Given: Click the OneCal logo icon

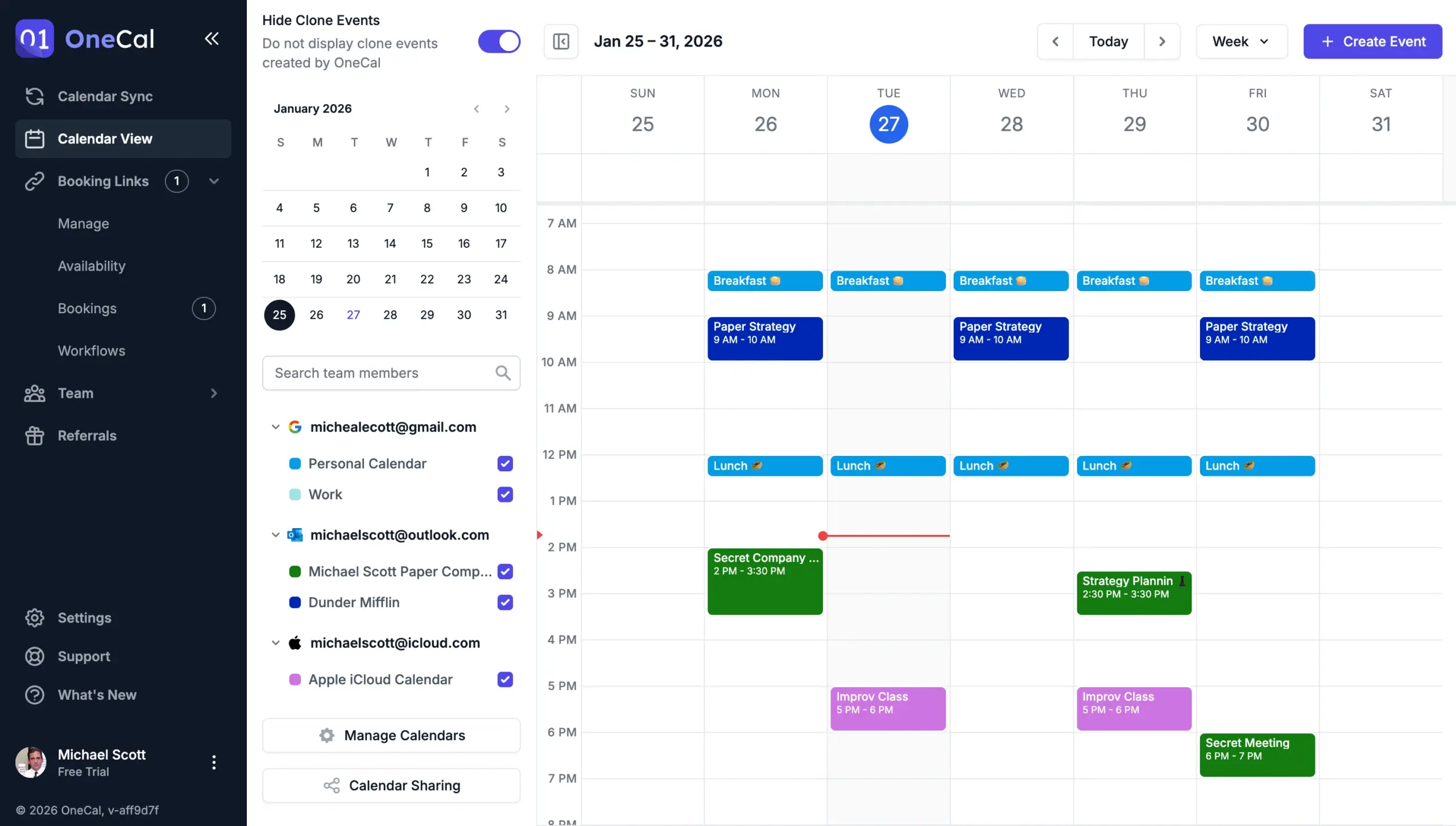Looking at the screenshot, I should point(35,39).
